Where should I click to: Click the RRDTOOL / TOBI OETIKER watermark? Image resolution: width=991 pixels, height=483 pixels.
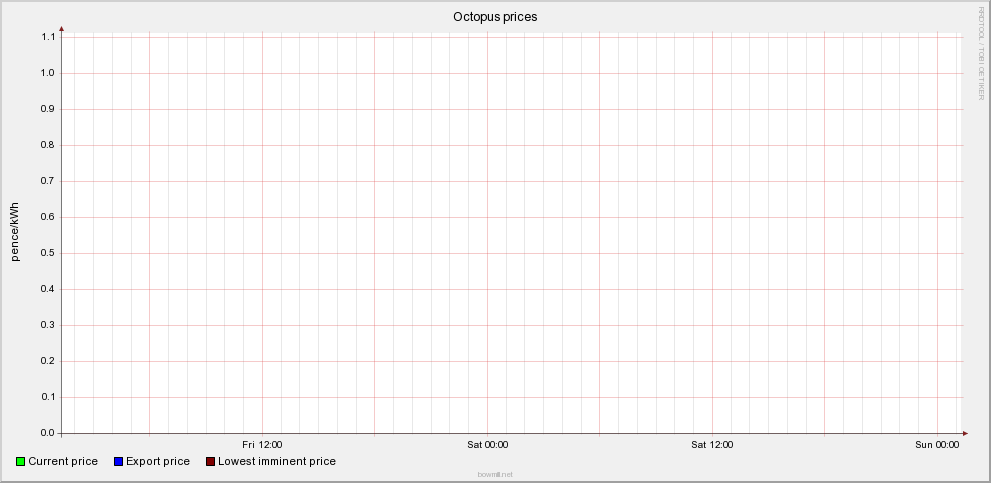(x=981, y=53)
